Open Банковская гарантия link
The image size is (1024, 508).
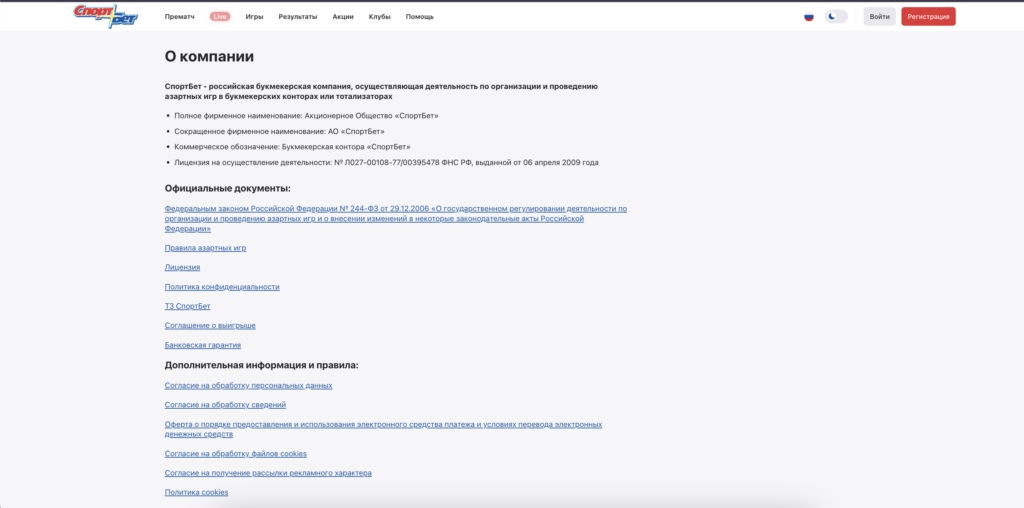coord(202,345)
